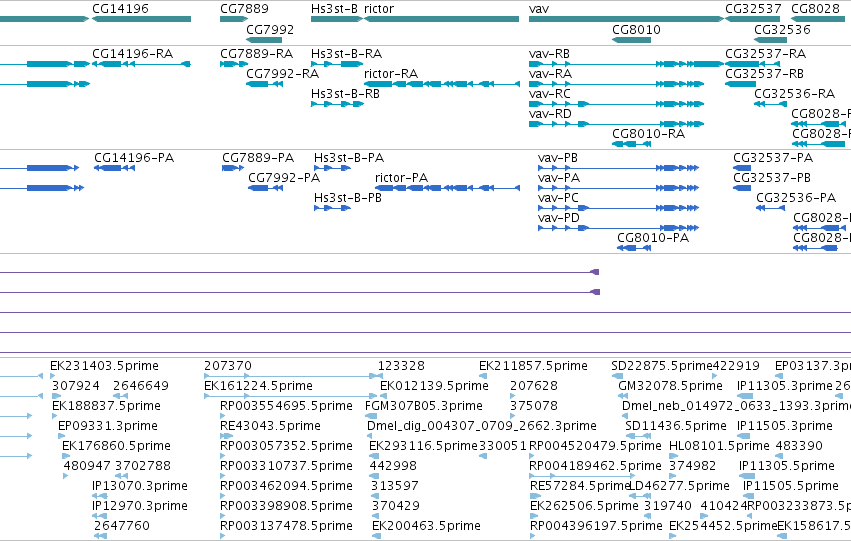Select the CG32536 gene label
Viewport: 851px width, 541px height.
click(782, 30)
